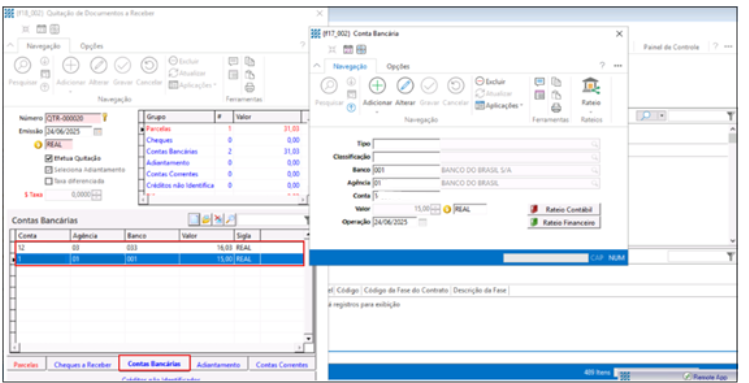Switch to the Cheques a Receber tab

point(82,364)
